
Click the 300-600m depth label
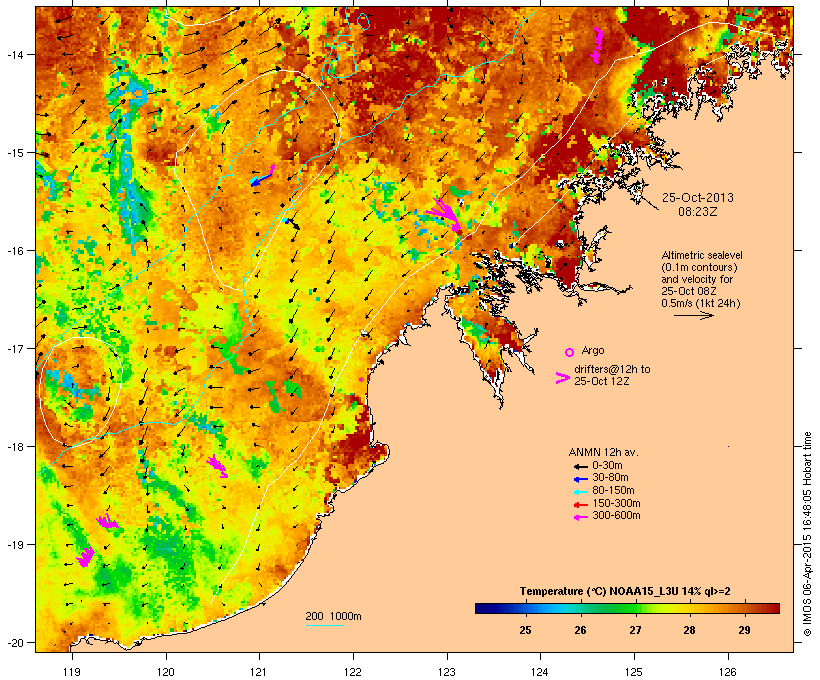click(x=616, y=516)
